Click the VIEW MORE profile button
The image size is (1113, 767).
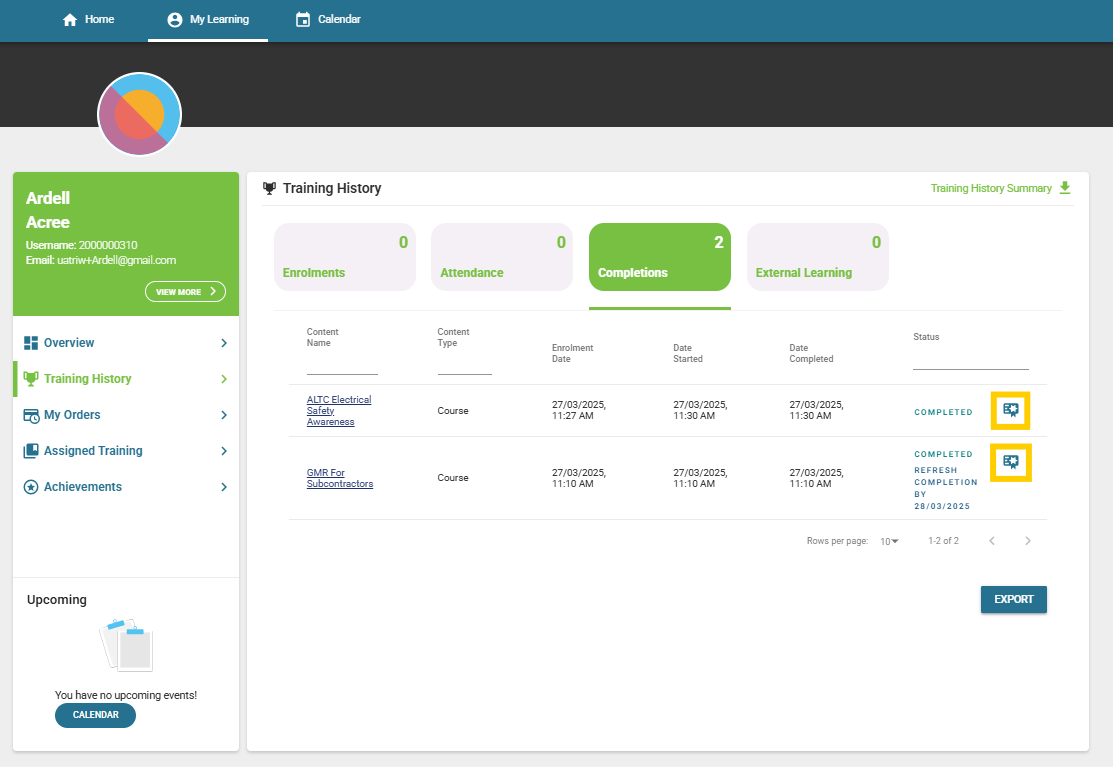click(x=185, y=292)
